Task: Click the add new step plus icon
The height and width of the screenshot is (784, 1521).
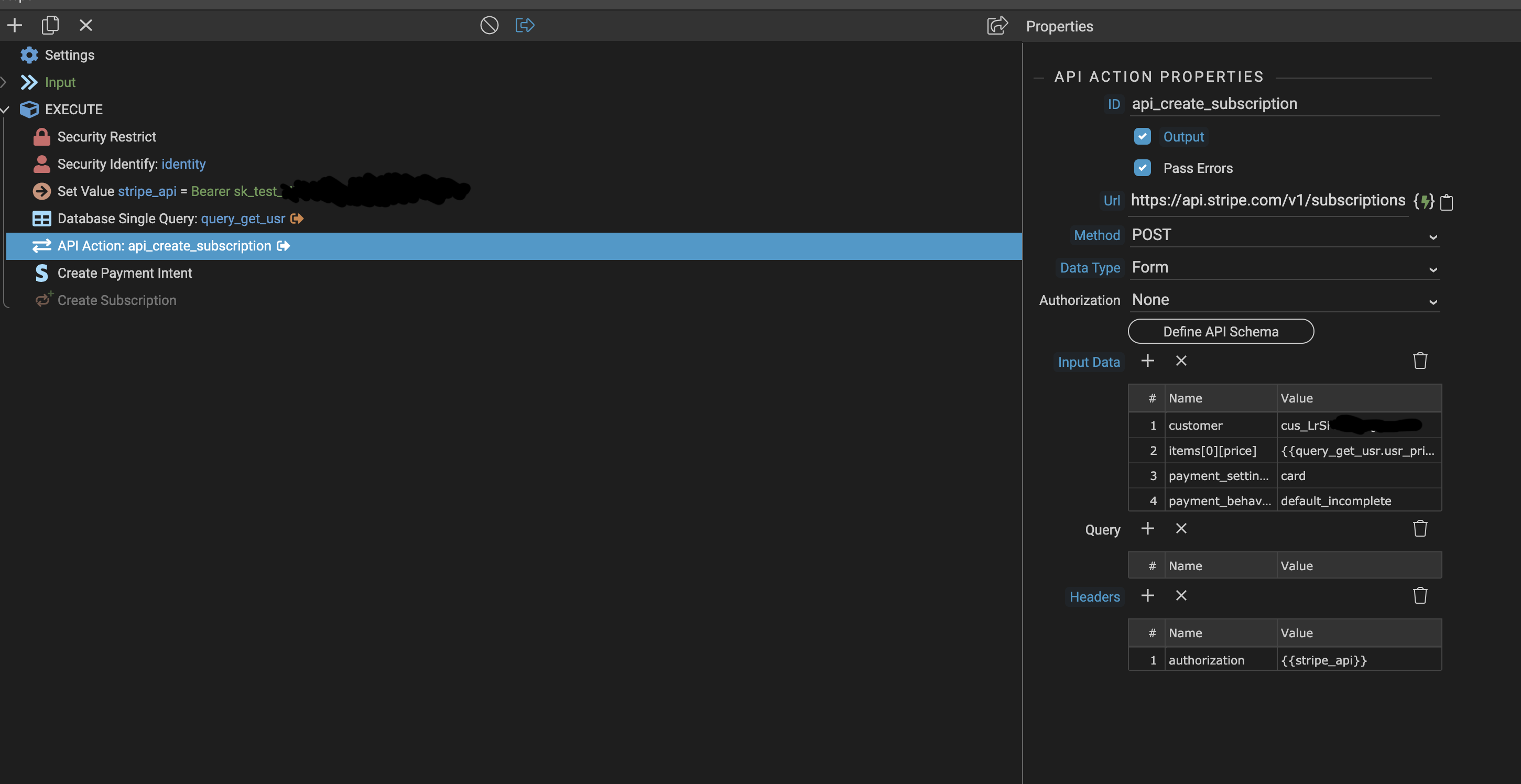Action: tap(15, 25)
